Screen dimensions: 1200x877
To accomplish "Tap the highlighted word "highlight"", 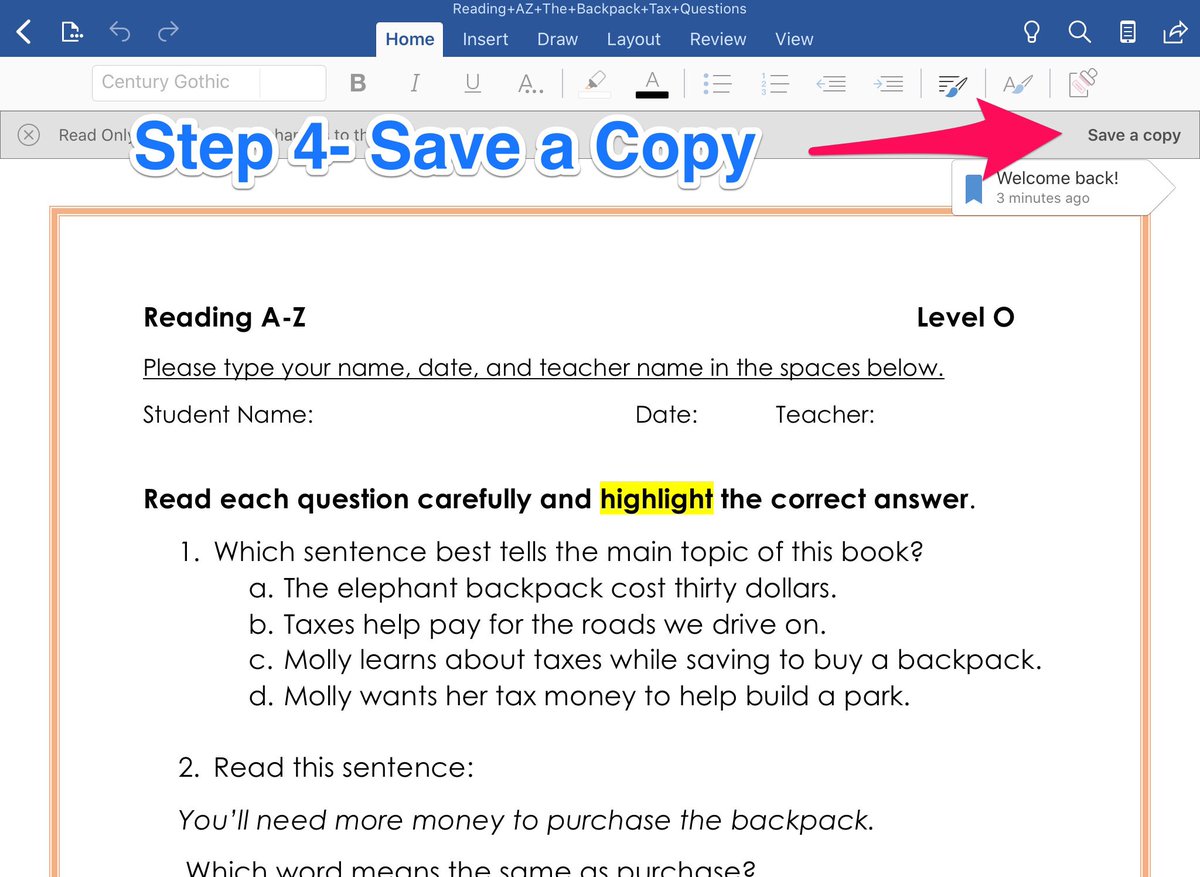I will [x=657, y=498].
